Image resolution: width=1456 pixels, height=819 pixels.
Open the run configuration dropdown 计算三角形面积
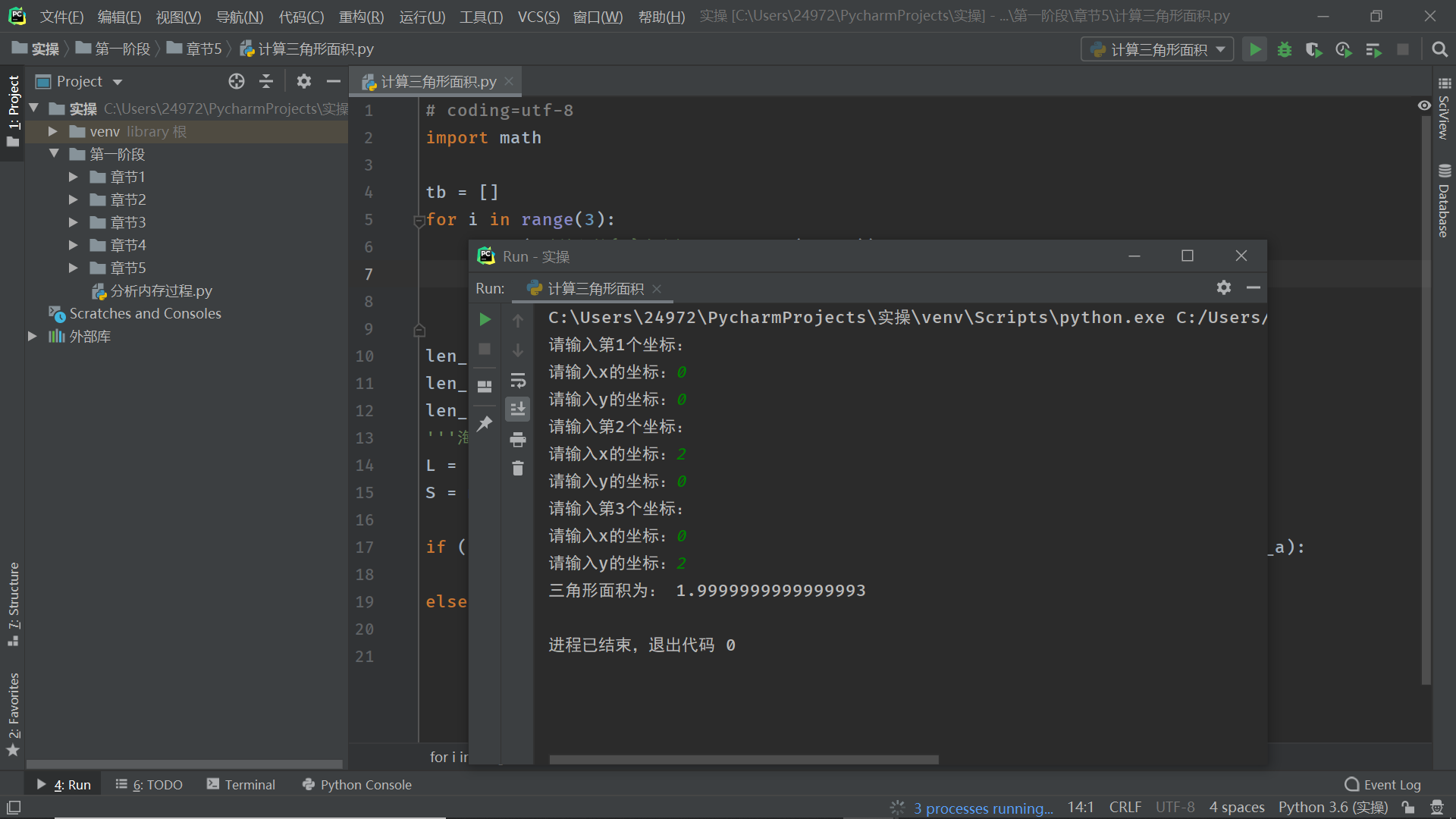[x=1157, y=49]
